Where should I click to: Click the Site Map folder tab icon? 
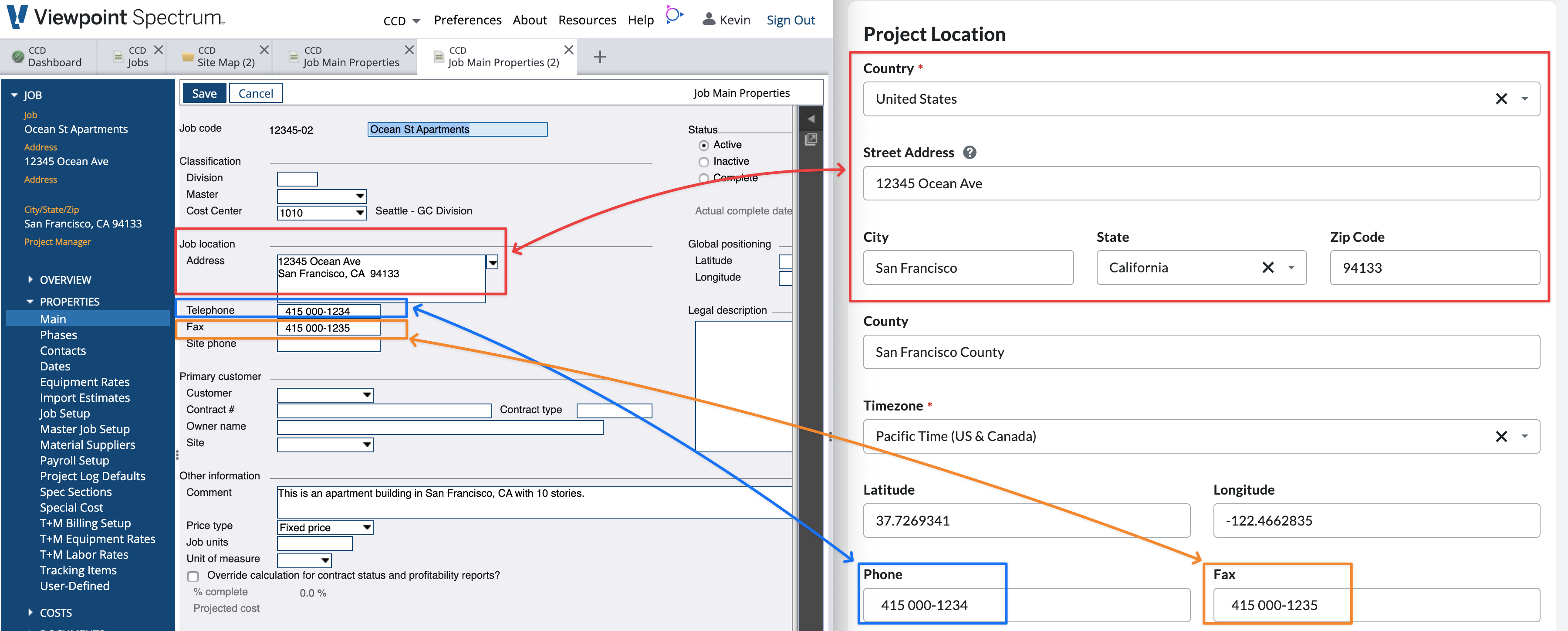tap(187, 57)
